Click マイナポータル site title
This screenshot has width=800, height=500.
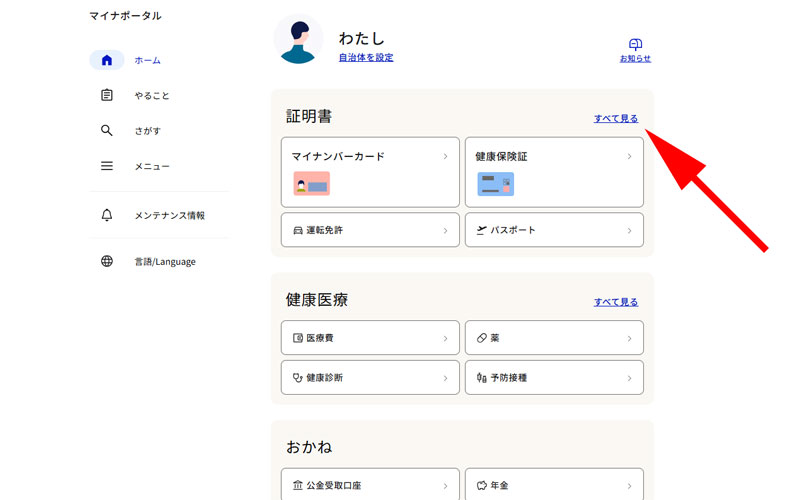pyautogui.click(x=126, y=16)
